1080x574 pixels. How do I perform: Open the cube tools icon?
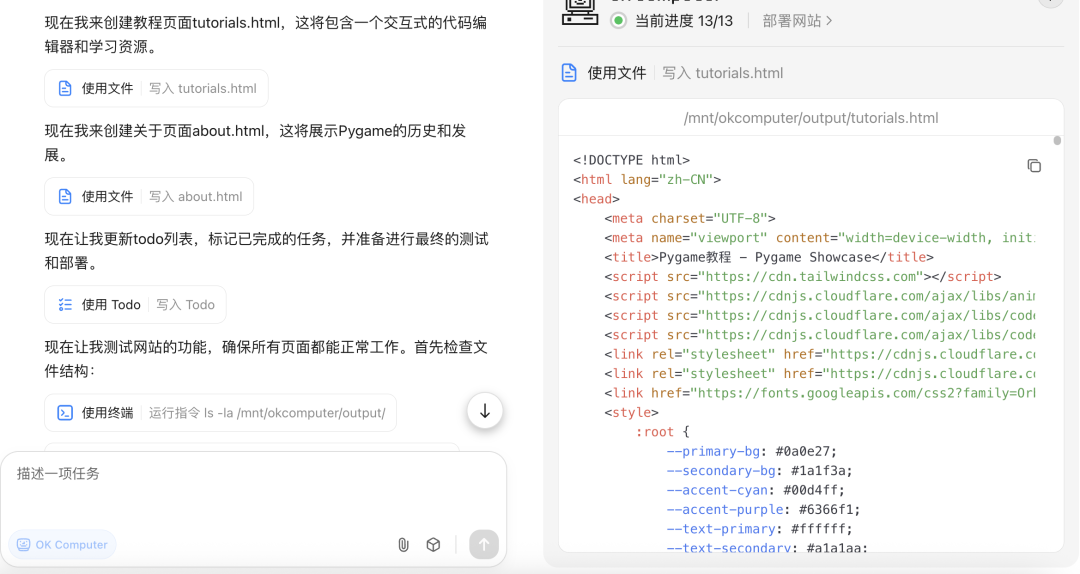[433, 544]
